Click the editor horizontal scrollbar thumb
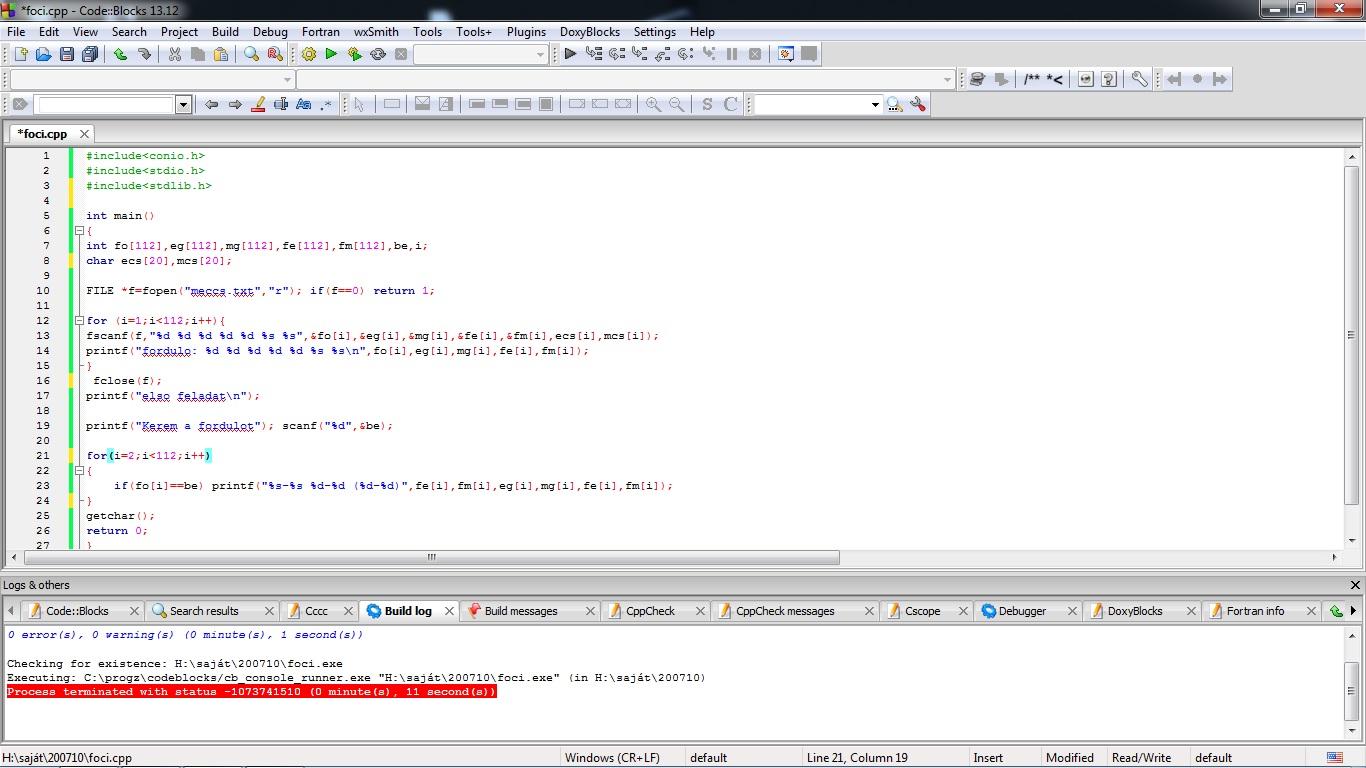 point(430,557)
